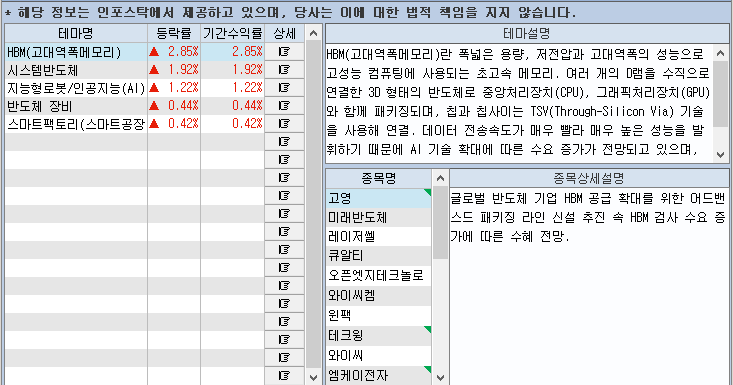The width and height of the screenshot is (733, 385).
Task: Select stock 와이씨
Action: click(x=378, y=356)
